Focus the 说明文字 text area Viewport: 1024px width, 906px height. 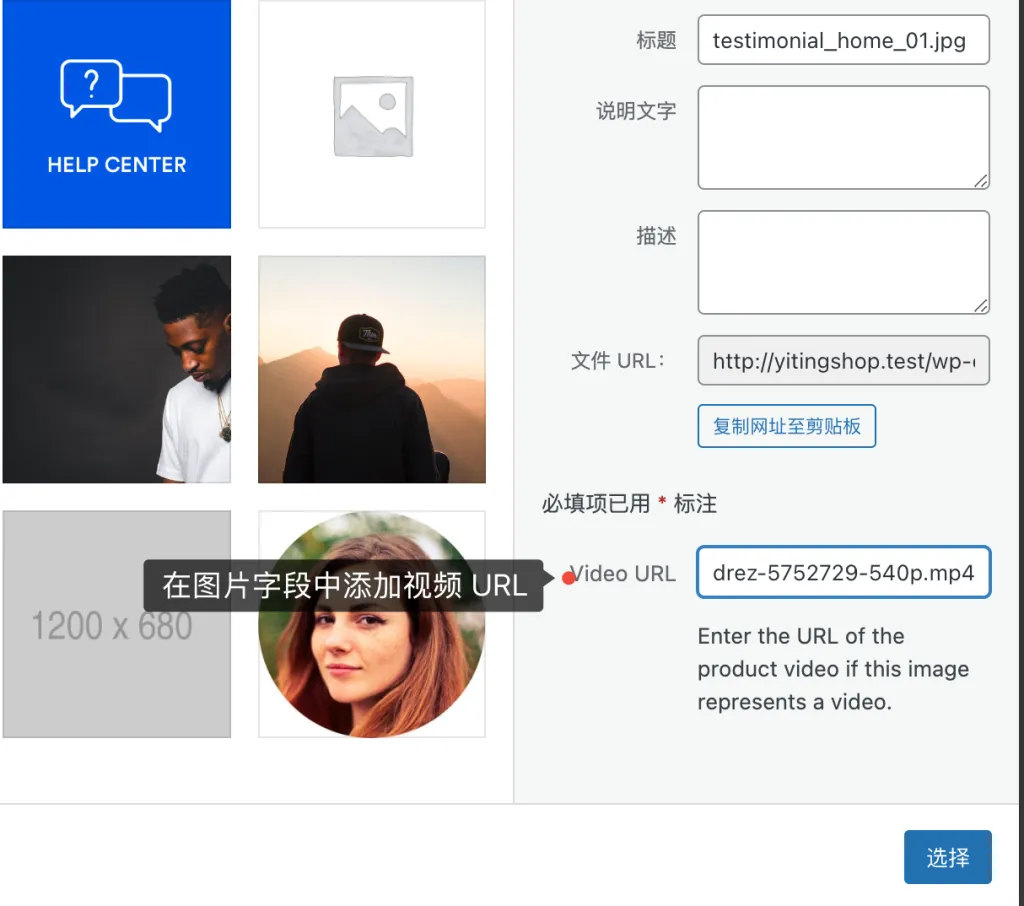pyautogui.click(x=843, y=137)
